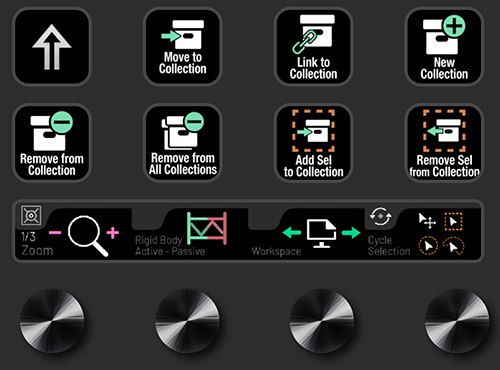Click Add Sel to Collection

pos(313,143)
